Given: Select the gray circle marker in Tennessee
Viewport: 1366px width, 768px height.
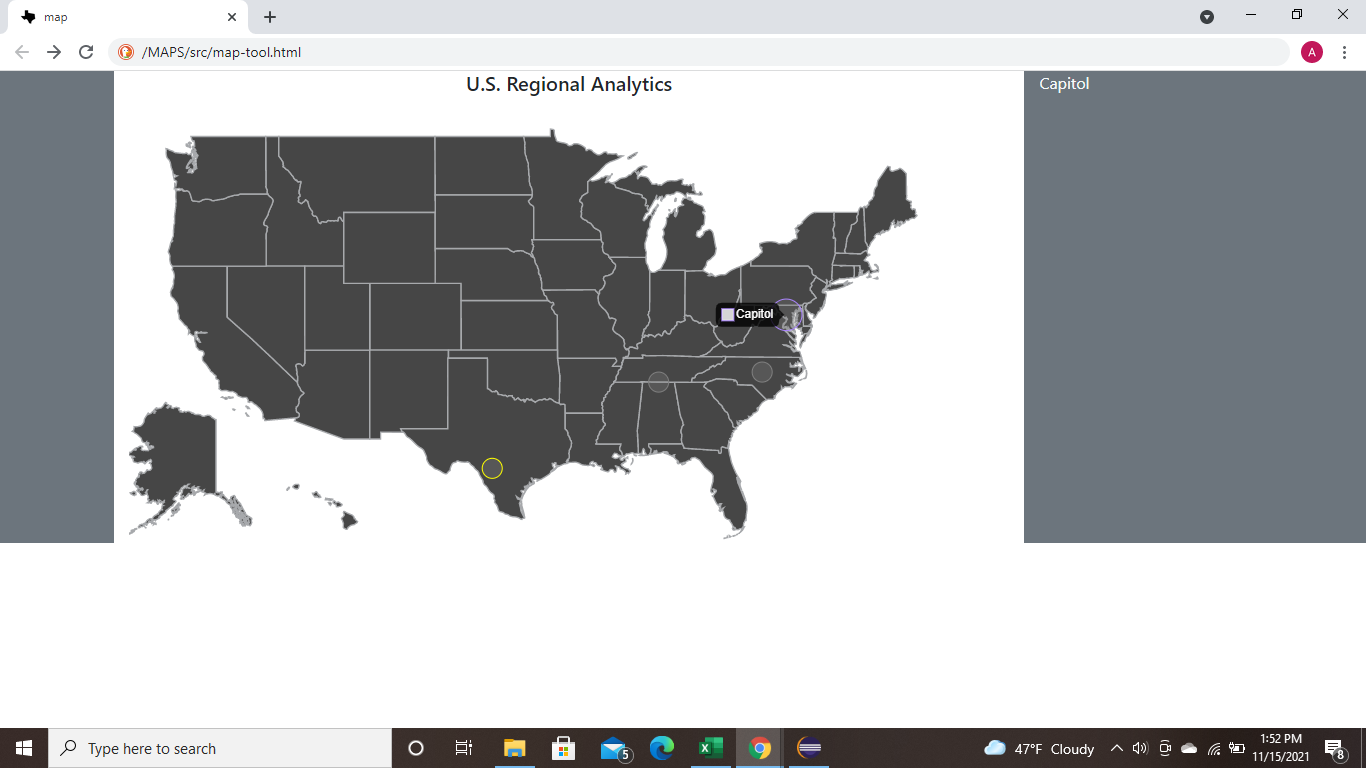Looking at the screenshot, I should (658, 380).
